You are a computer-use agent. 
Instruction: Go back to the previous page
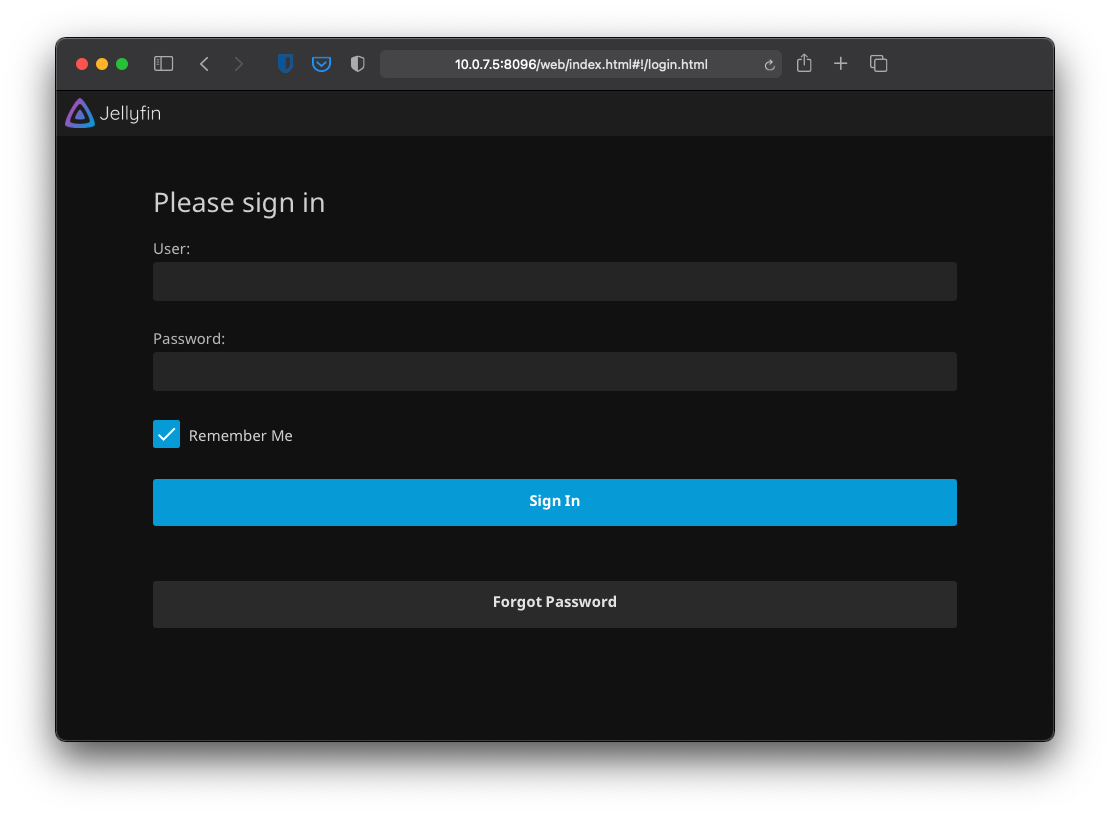click(204, 64)
